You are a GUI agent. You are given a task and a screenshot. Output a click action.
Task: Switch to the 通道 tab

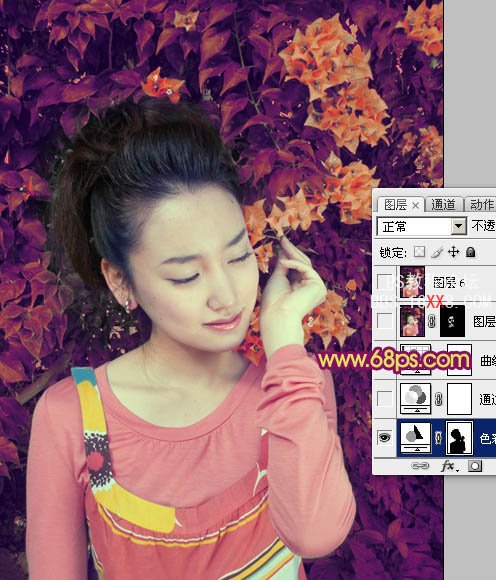[x=443, y=204]
